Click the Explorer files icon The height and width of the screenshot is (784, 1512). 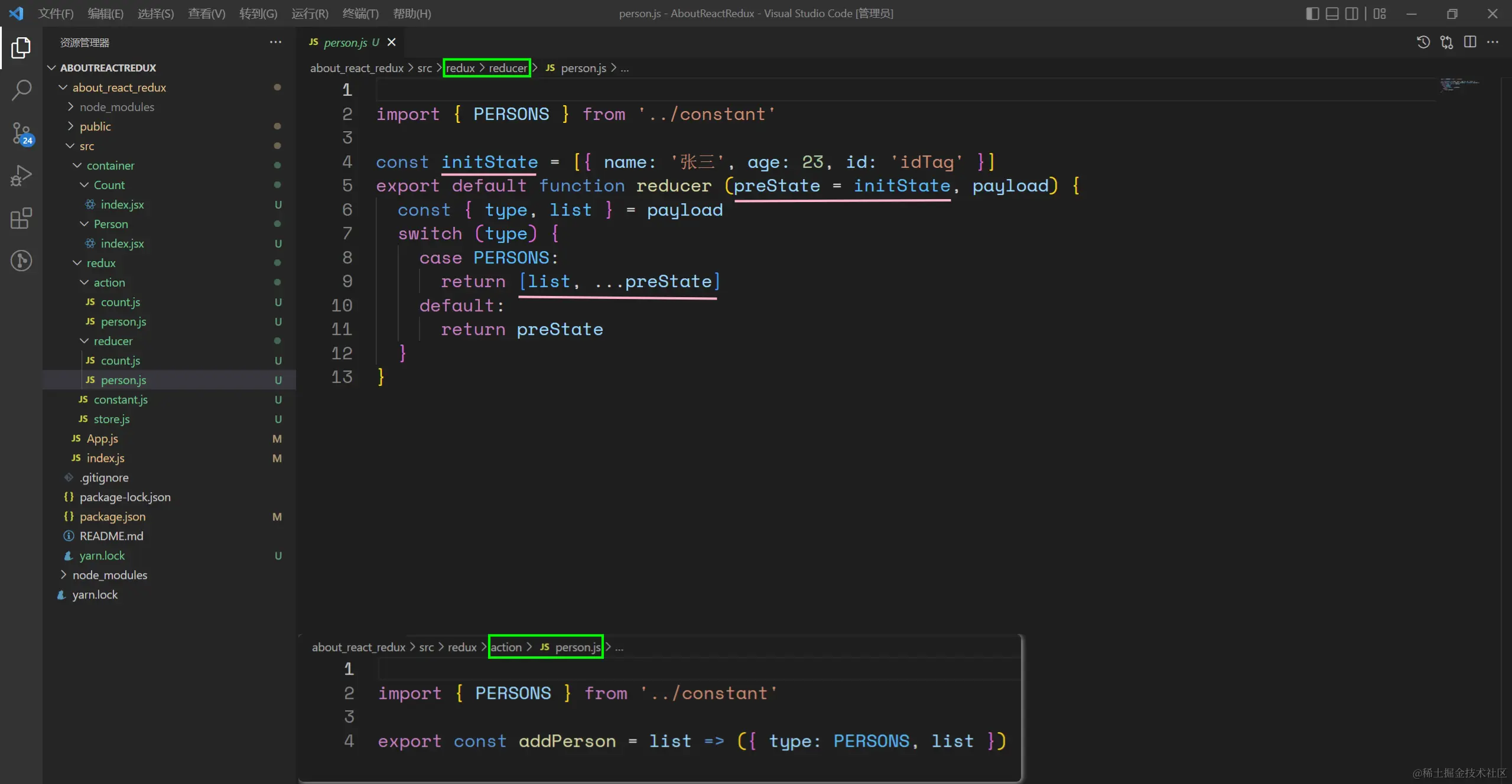click(x=21, y=48)
